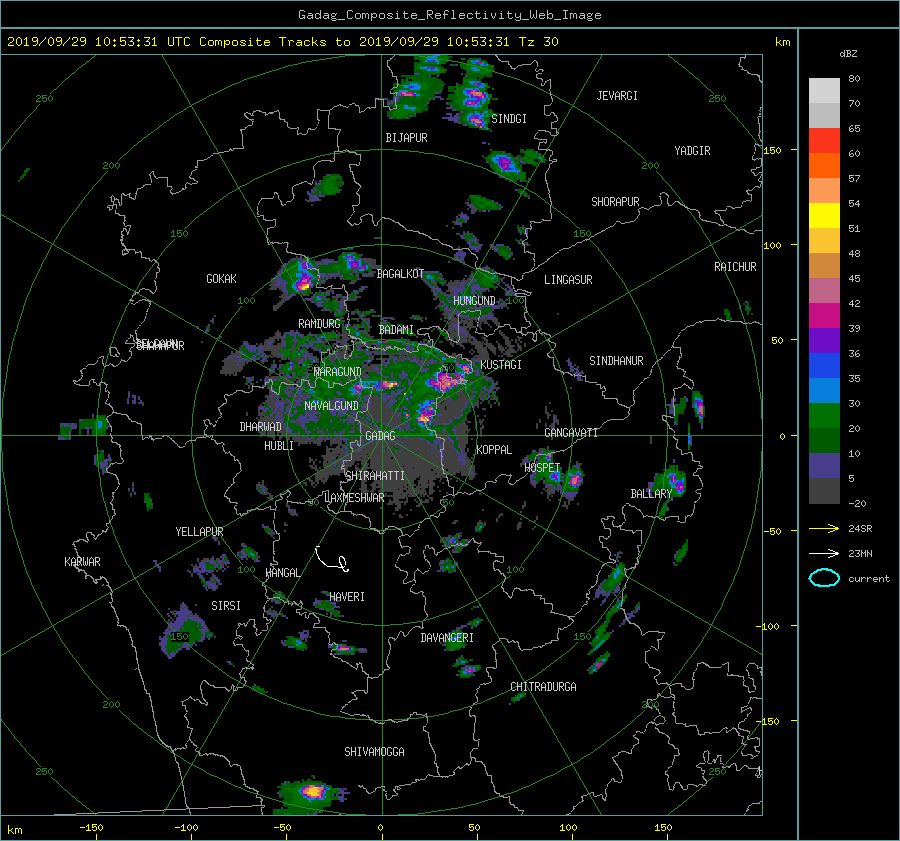
Task: Click the dBZ legend heading
Action: pyautogui.click(x=848, y=54)
